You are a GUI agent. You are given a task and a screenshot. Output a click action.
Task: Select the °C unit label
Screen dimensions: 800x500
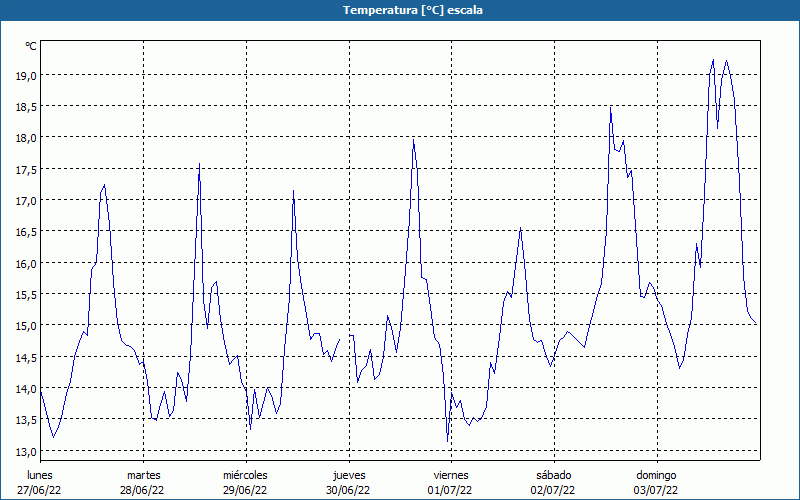point(31,46)
